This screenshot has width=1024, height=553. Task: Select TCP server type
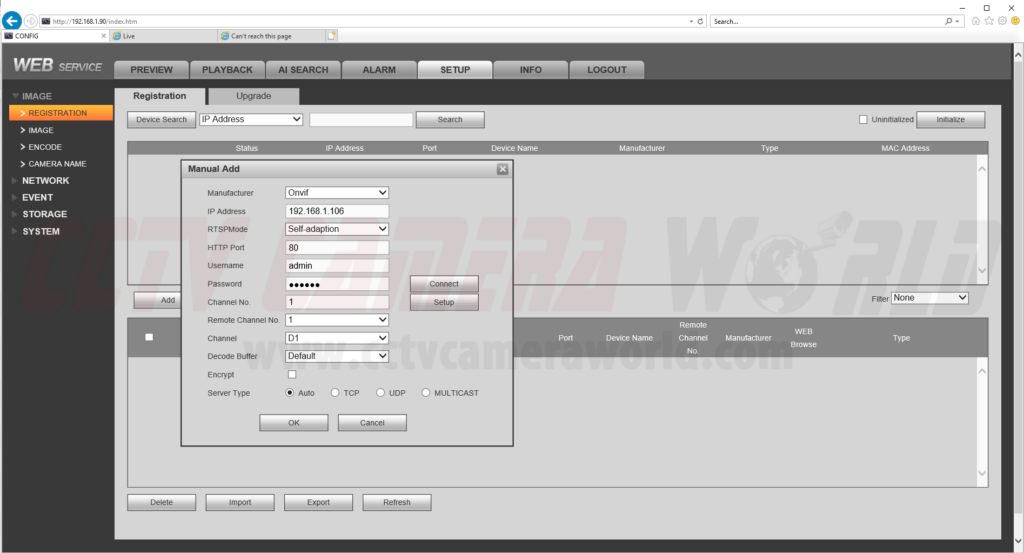click(336, 393)
